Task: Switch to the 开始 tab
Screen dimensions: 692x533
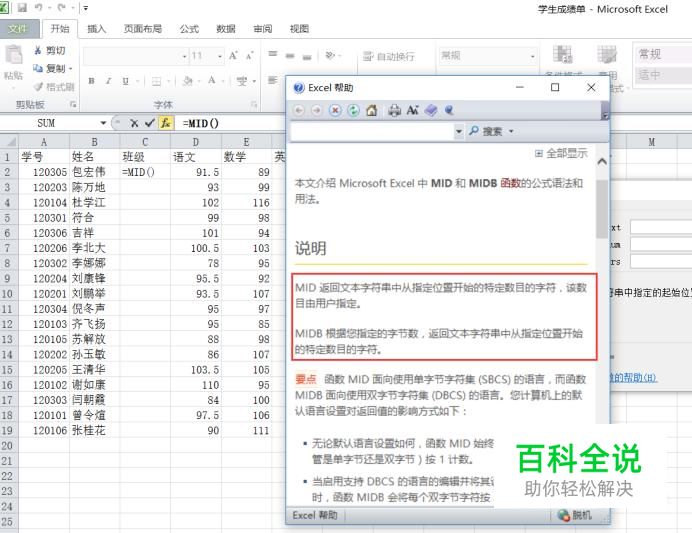Action: coord(60,29)
